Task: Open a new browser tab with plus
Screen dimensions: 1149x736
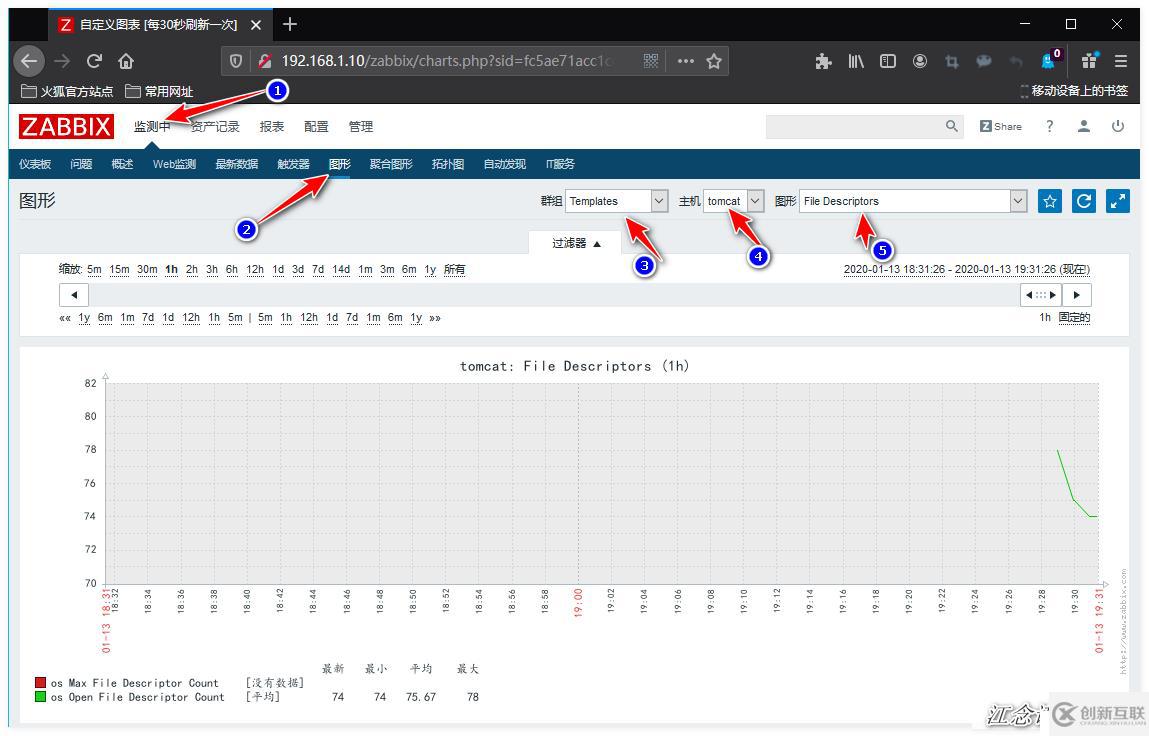Action: point(289,24)
